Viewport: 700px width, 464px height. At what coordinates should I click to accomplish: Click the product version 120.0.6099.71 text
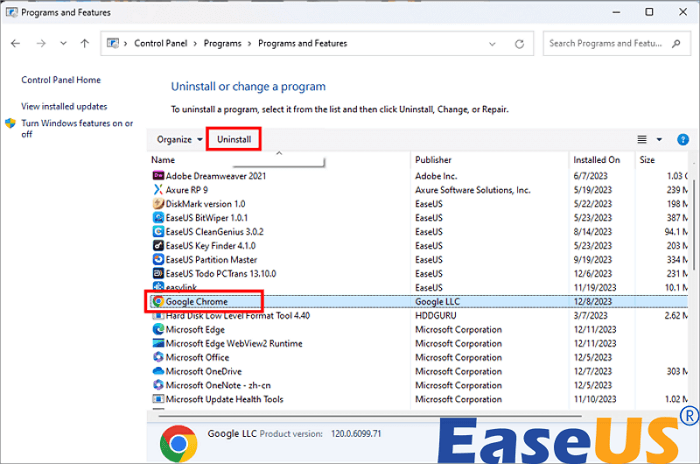point(356,434)
